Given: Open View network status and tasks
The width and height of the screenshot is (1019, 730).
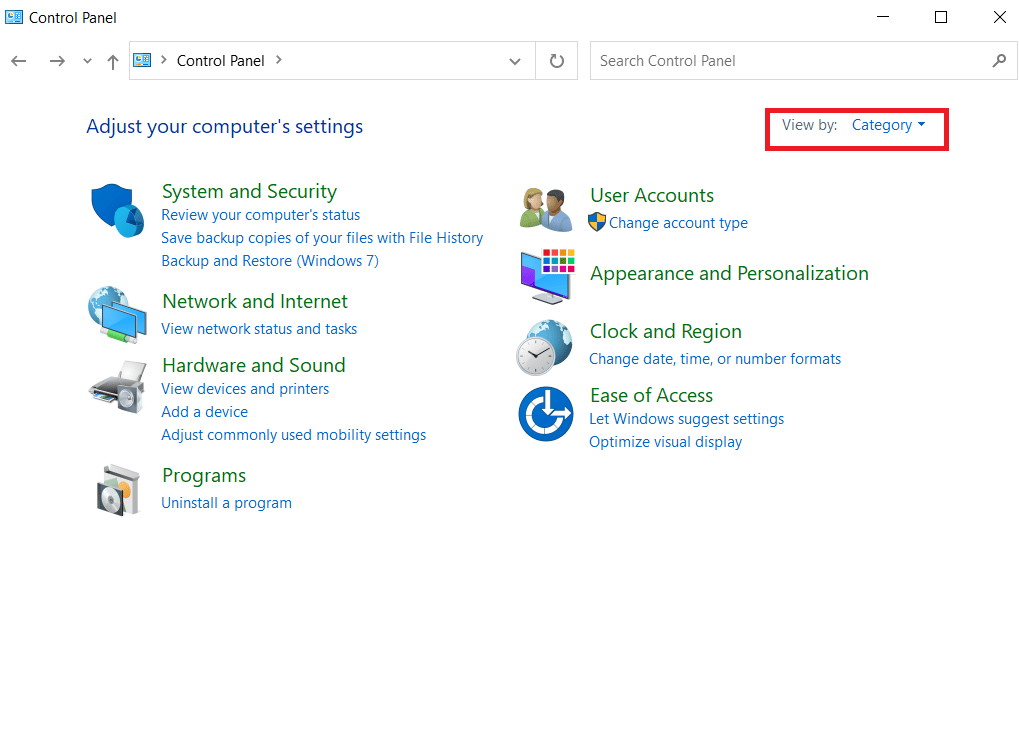Looking at the screenshot, I should 259,329.
